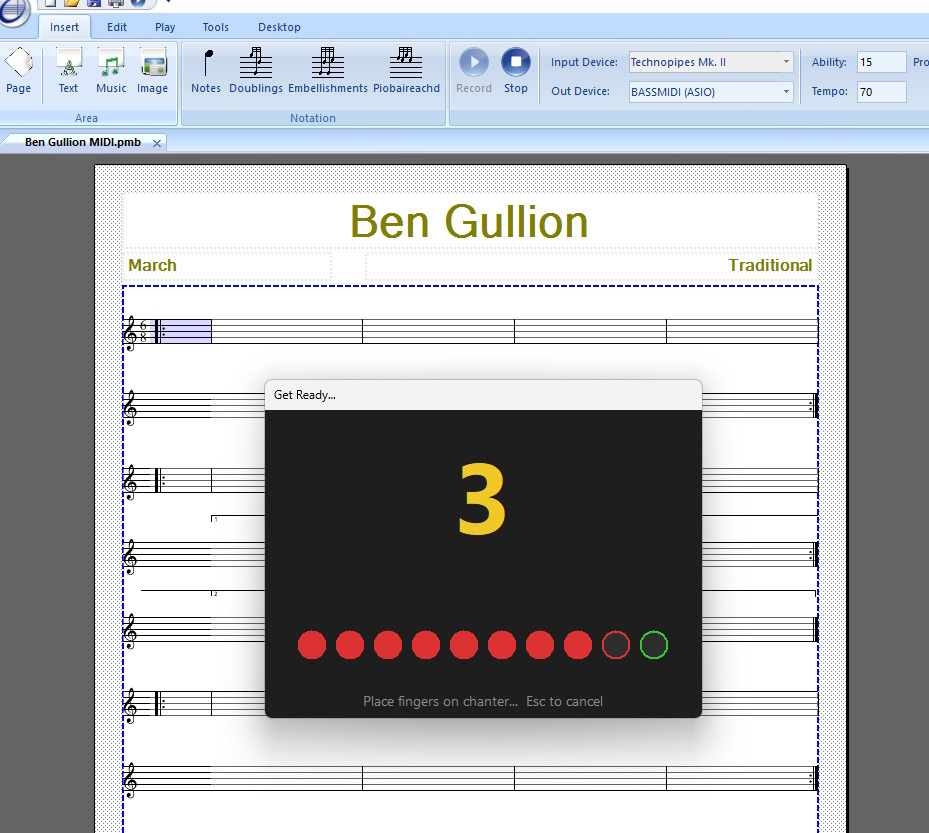This screenshot has width=929, height=833.
Task: Switch to the Desktop ribbon tab
Action: click(279, 27)
